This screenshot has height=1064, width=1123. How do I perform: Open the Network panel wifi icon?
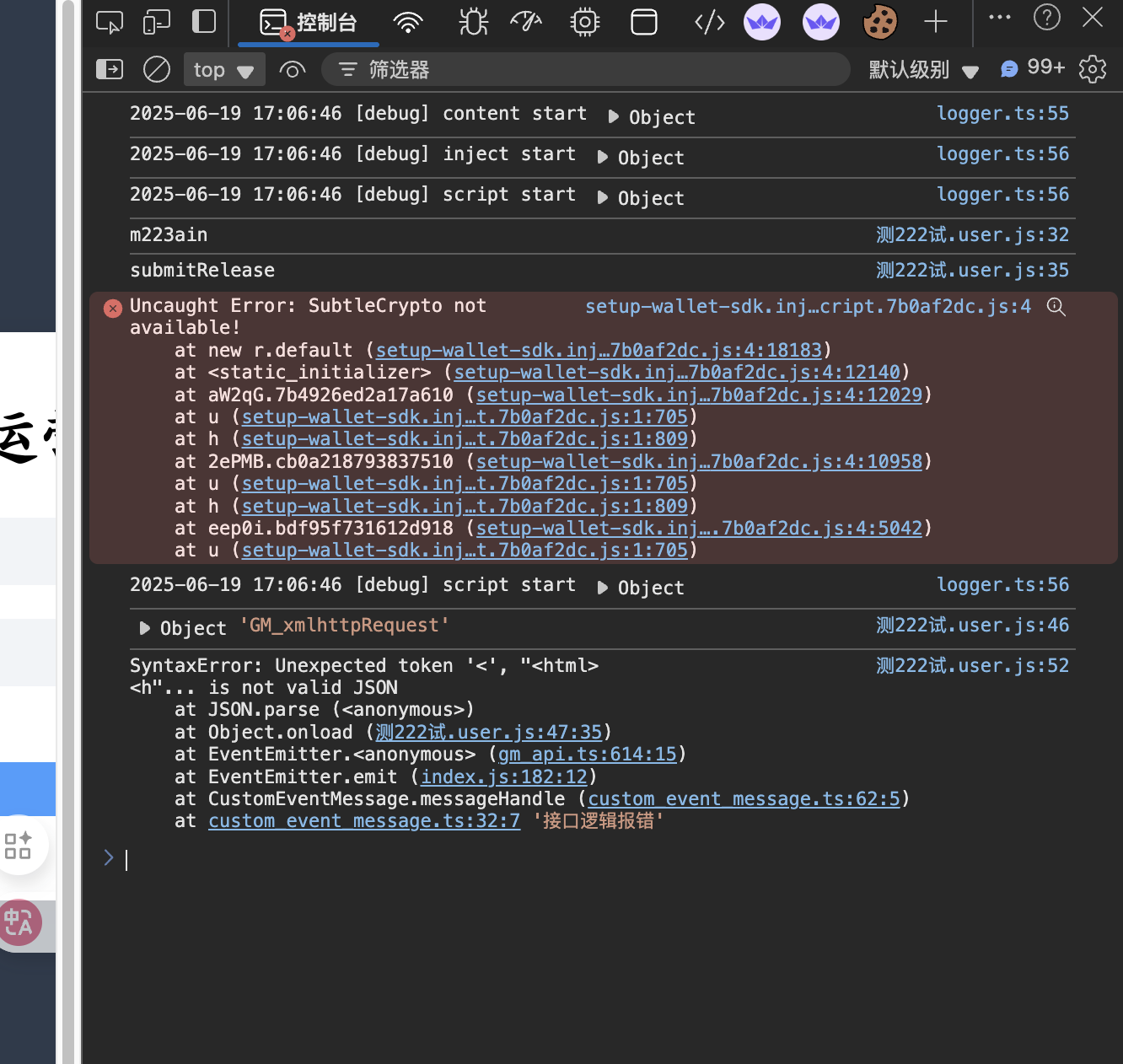tap(408, 22)
